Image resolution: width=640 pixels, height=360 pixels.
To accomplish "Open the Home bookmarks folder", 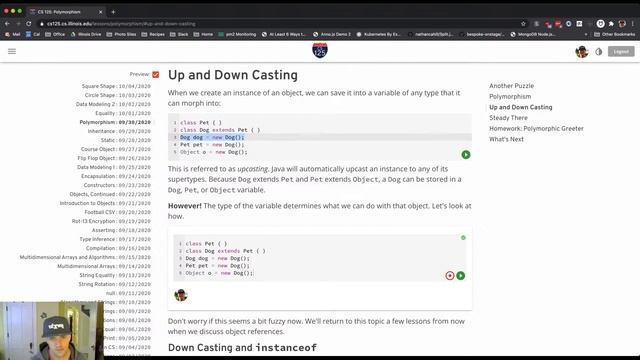I will pyautogui.click(x=203, y=34).
